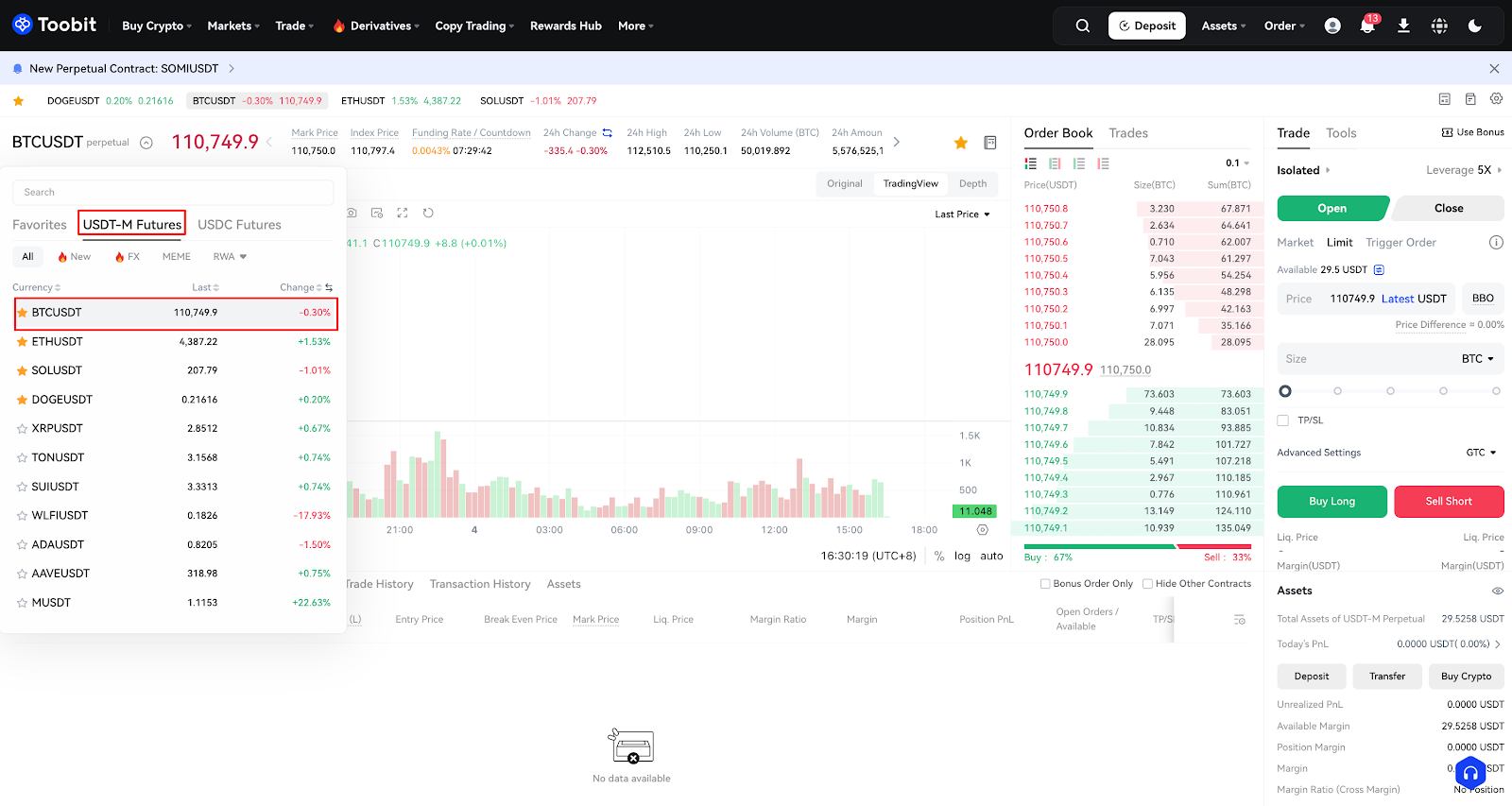Open the Order dropdown in header
The image size is (1512, 806).
click(1284, 26)
